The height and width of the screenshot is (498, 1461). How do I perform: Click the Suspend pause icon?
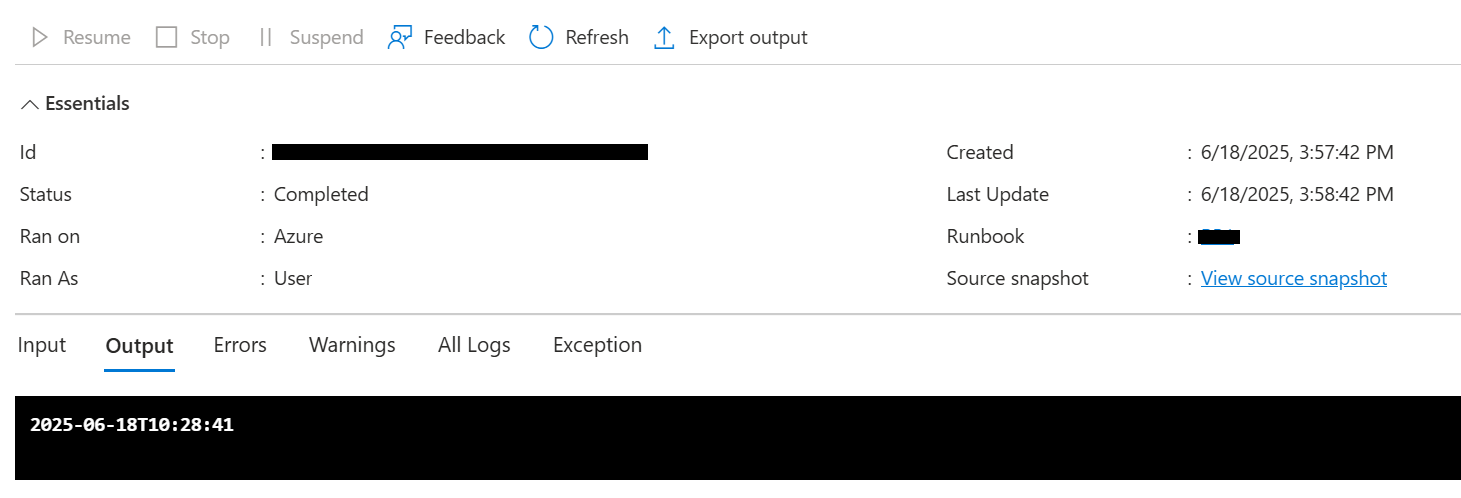[x=265, y=38]
